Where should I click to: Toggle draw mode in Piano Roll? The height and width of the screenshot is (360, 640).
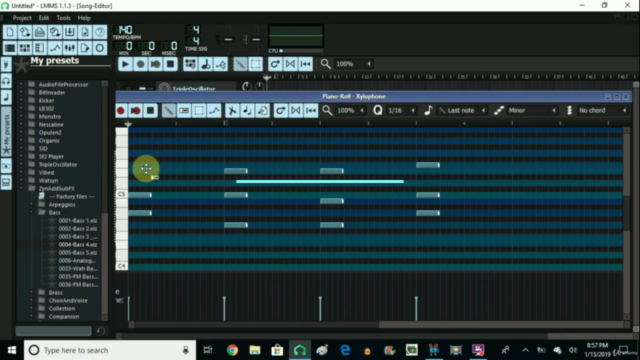click(x=169, y=111)
